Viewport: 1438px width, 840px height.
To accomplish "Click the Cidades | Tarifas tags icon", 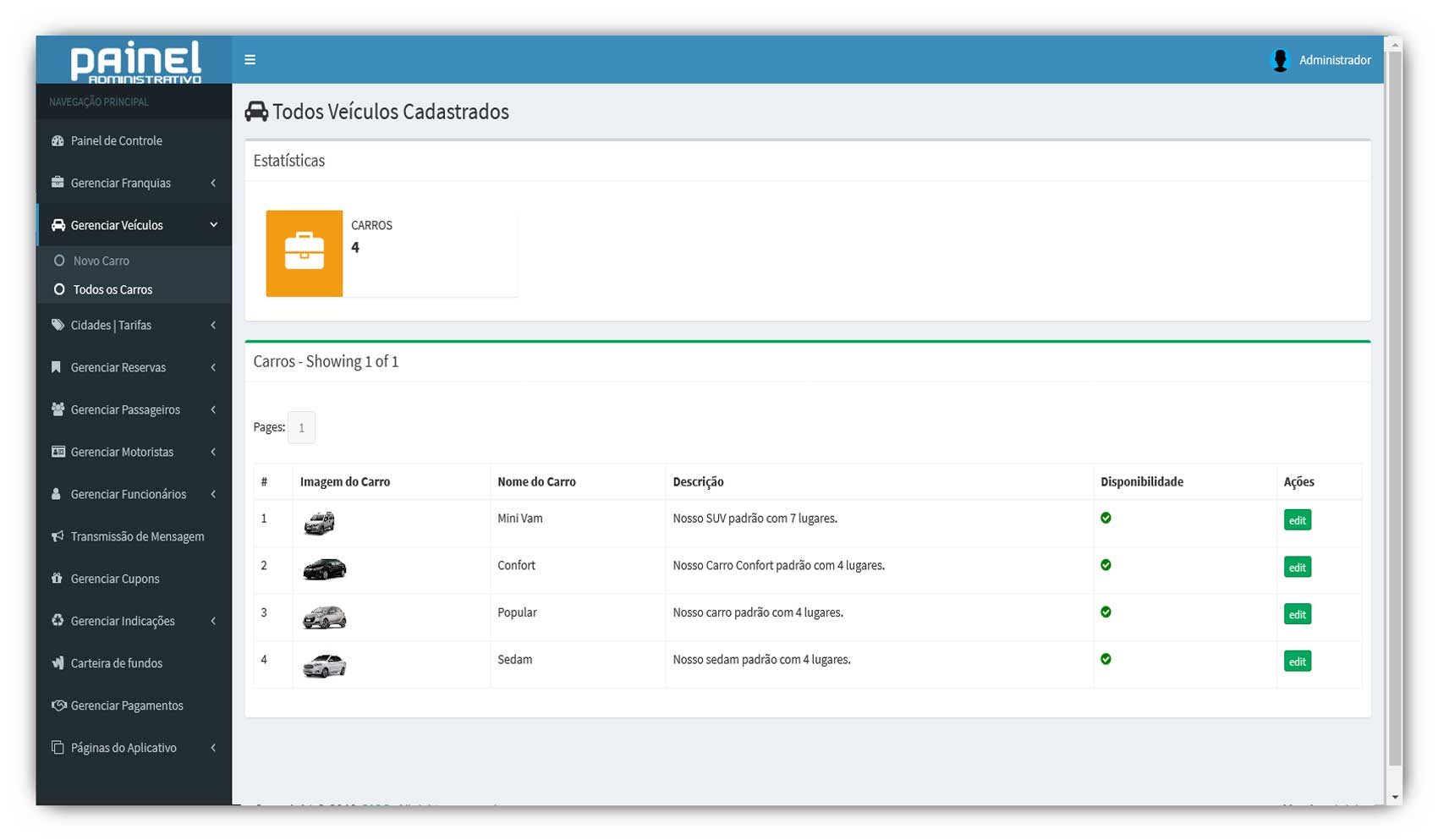I will click(x=58, y=325).
